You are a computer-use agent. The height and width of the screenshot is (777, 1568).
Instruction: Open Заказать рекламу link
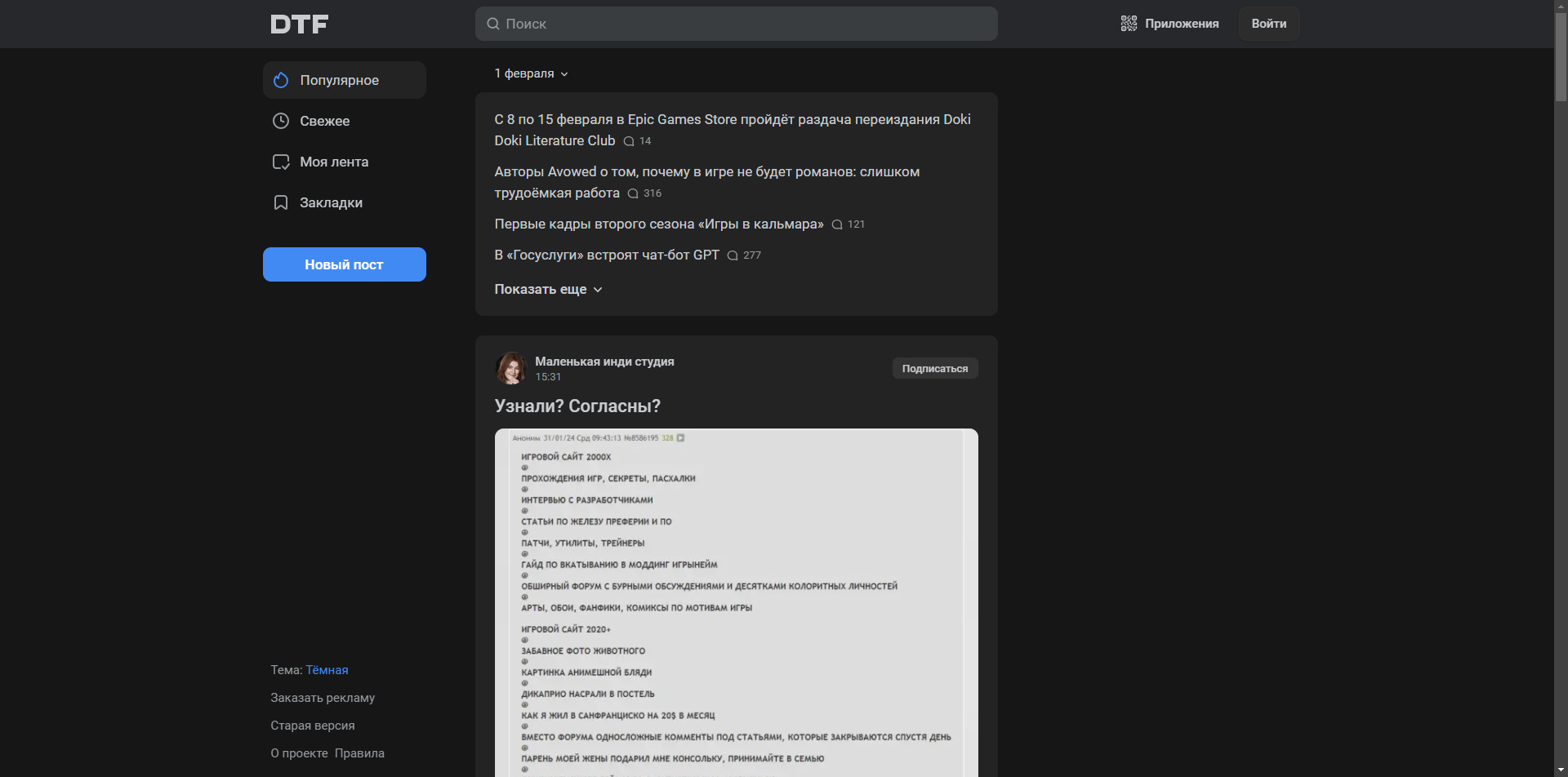click(x=323, y=697)
